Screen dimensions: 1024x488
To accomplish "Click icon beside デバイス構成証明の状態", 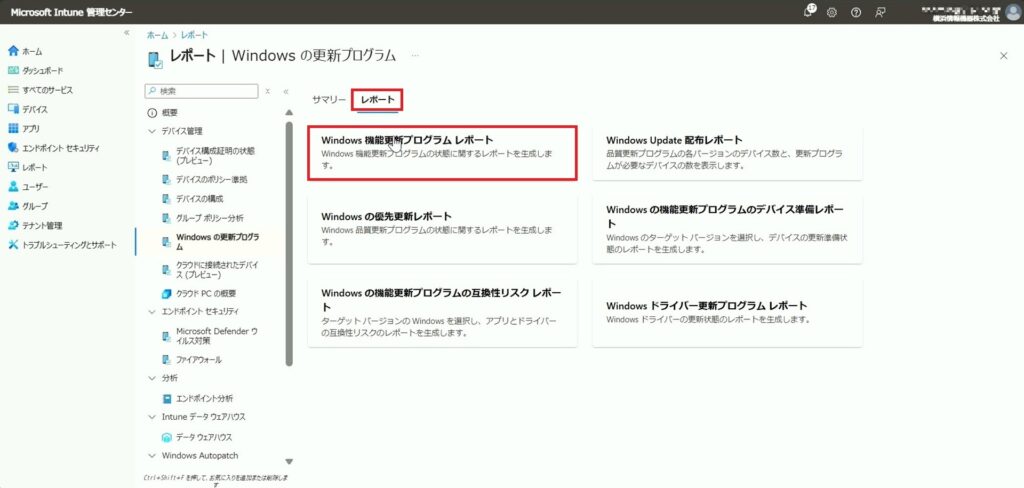I will tap(167, 155).
